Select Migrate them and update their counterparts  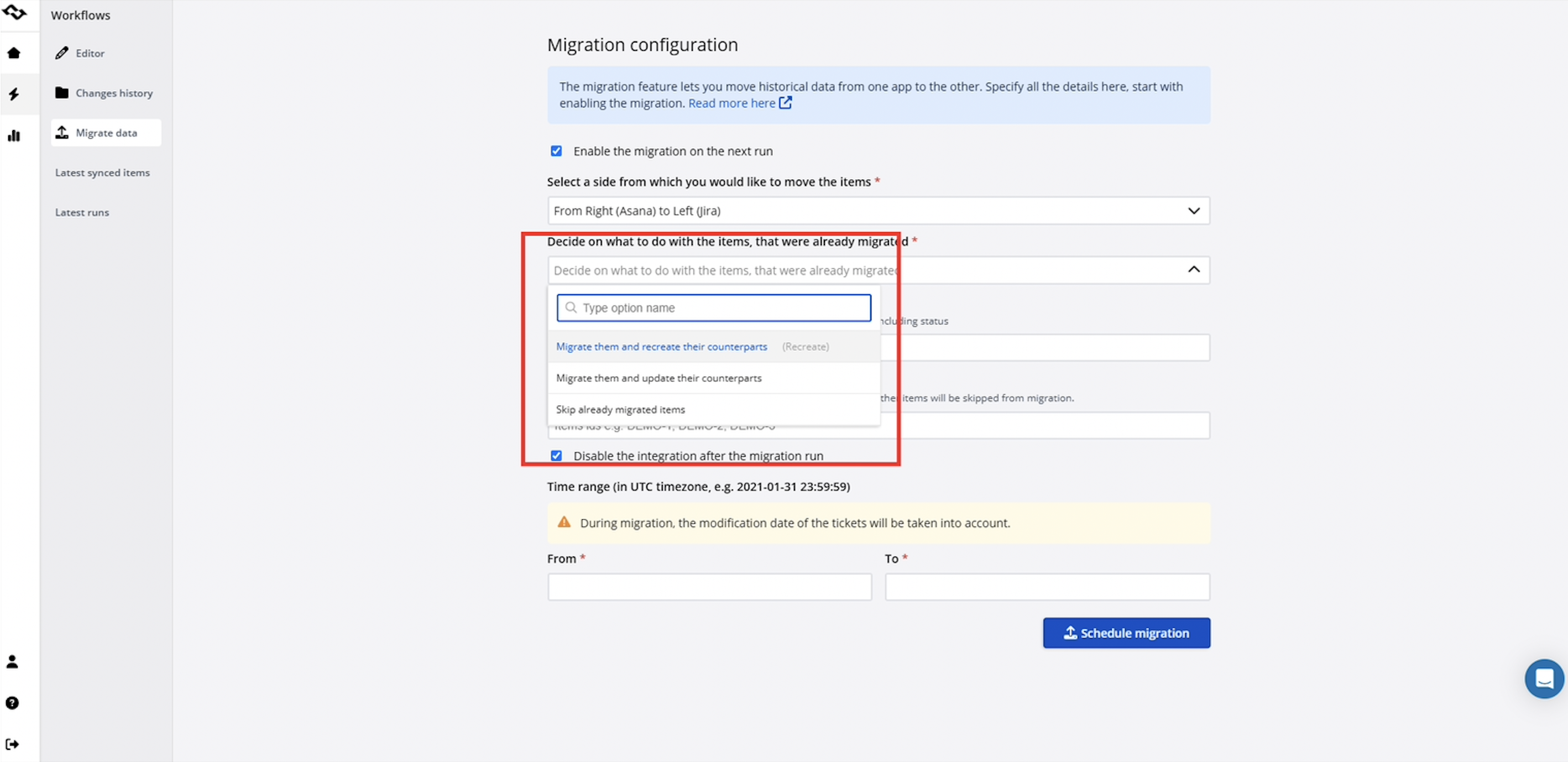[x=658, y=377]
